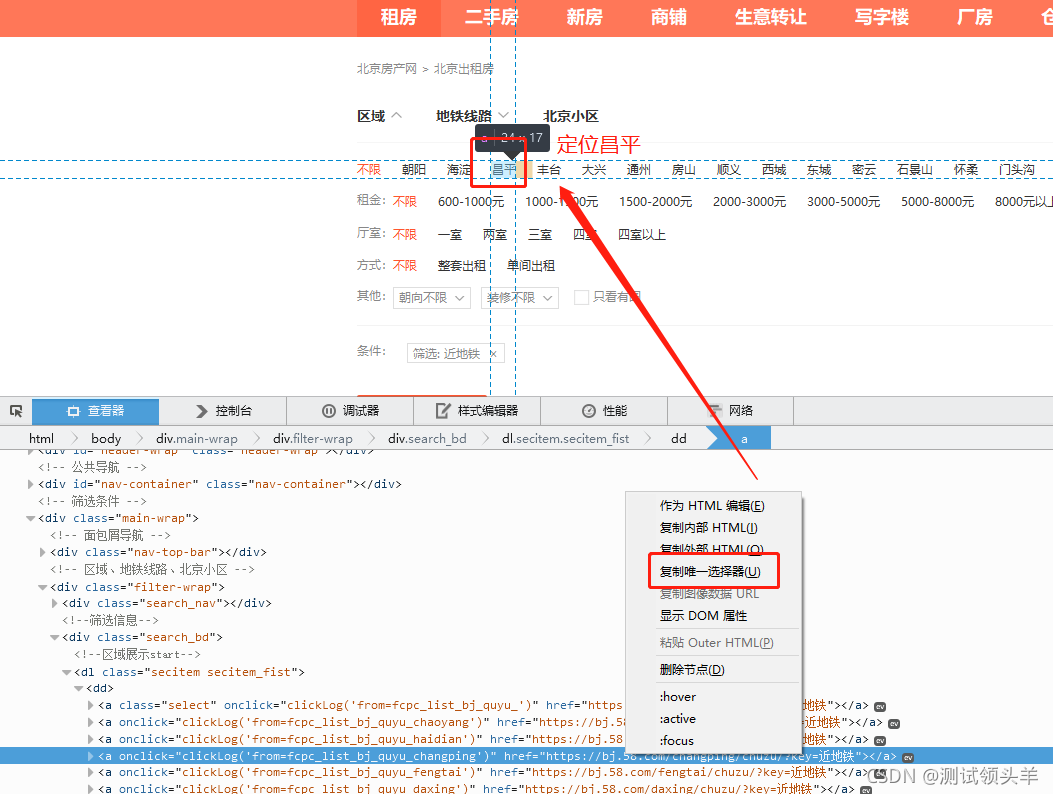Open the 装修不限 decoration dropdown

coord(520,298)
